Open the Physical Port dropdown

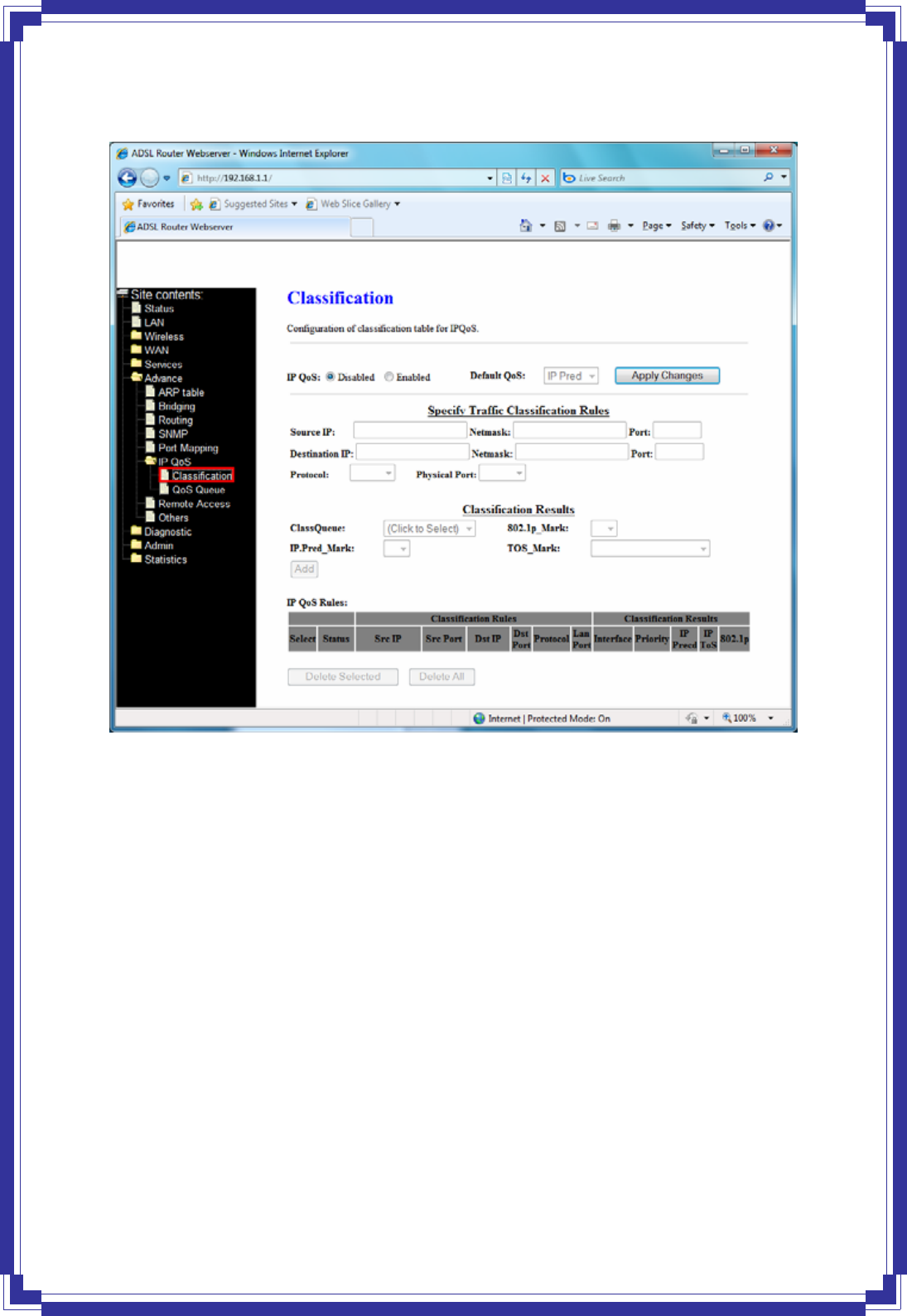(x=502, y=473)
